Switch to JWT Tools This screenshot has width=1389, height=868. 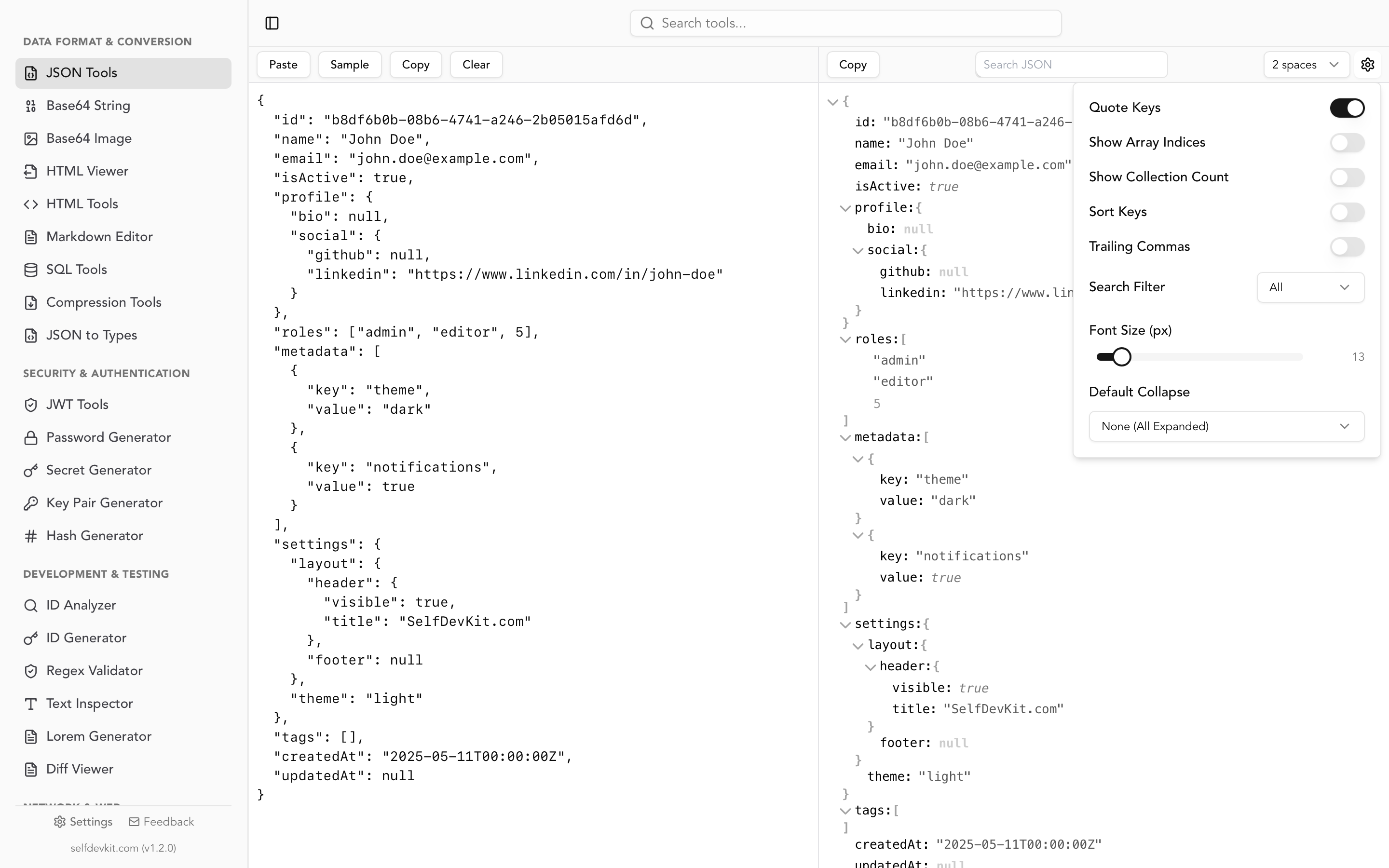(123, 405)
